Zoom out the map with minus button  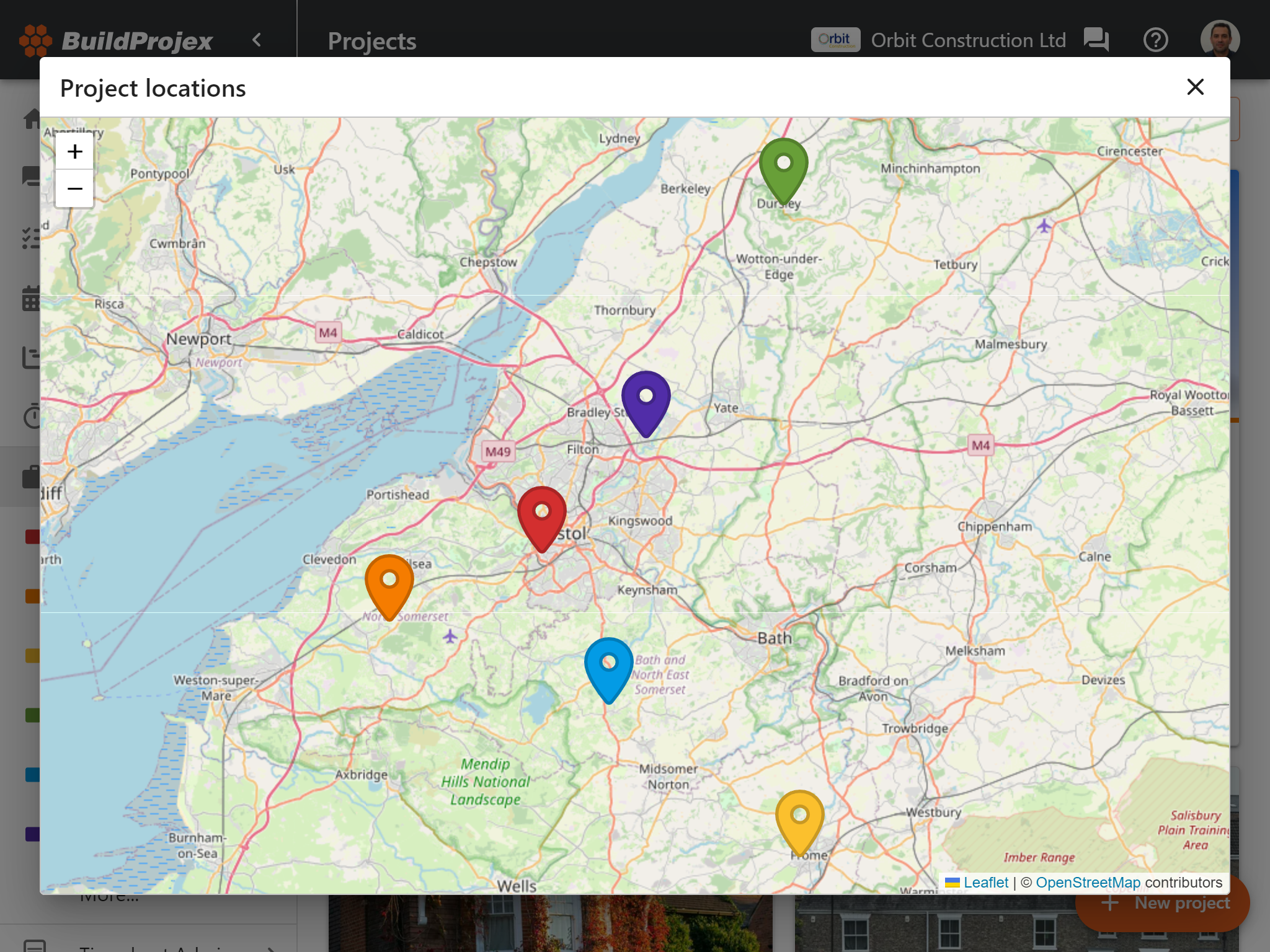pos(74,188)
